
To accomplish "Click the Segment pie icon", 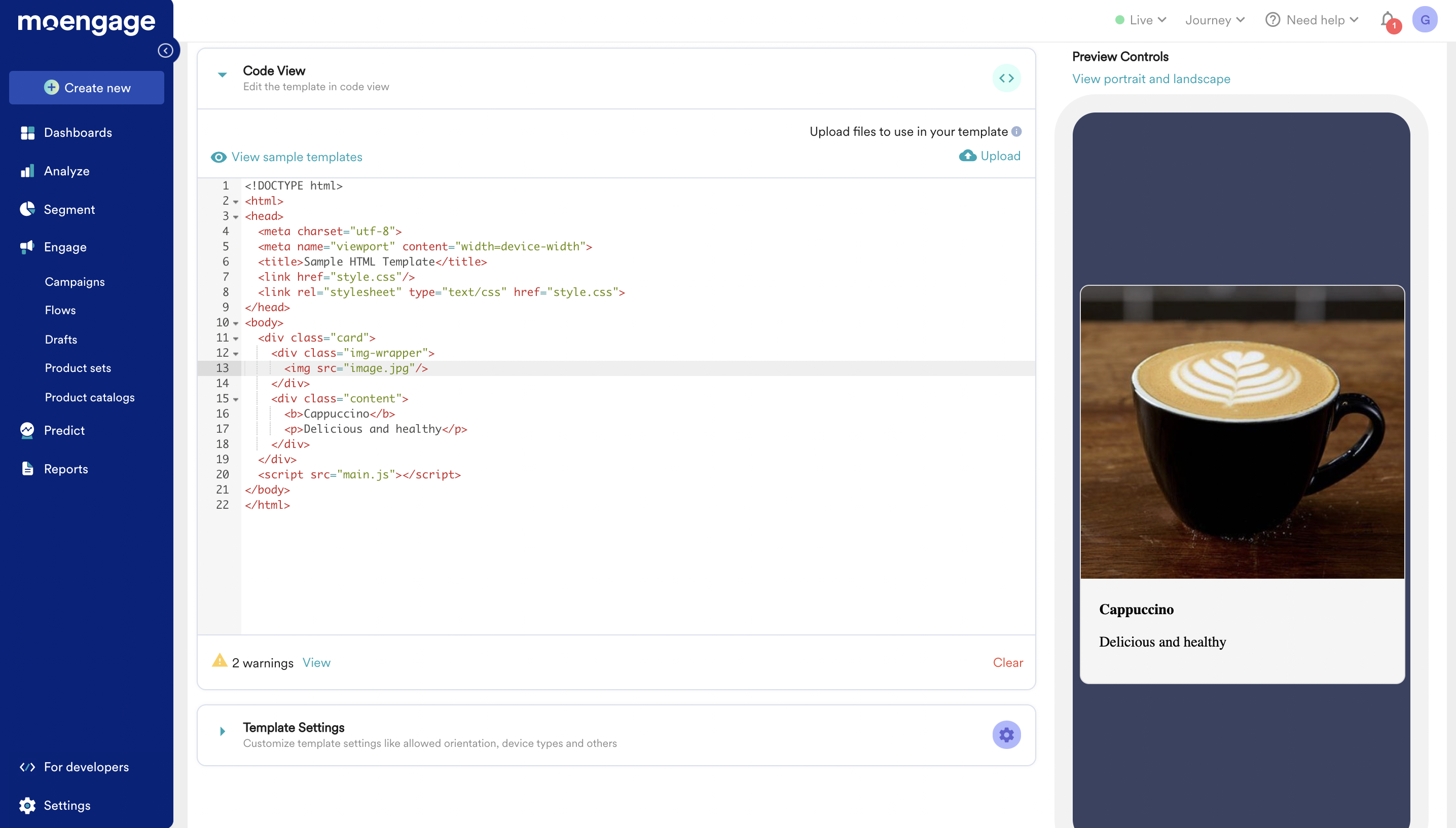I will (x=27, y=209).
